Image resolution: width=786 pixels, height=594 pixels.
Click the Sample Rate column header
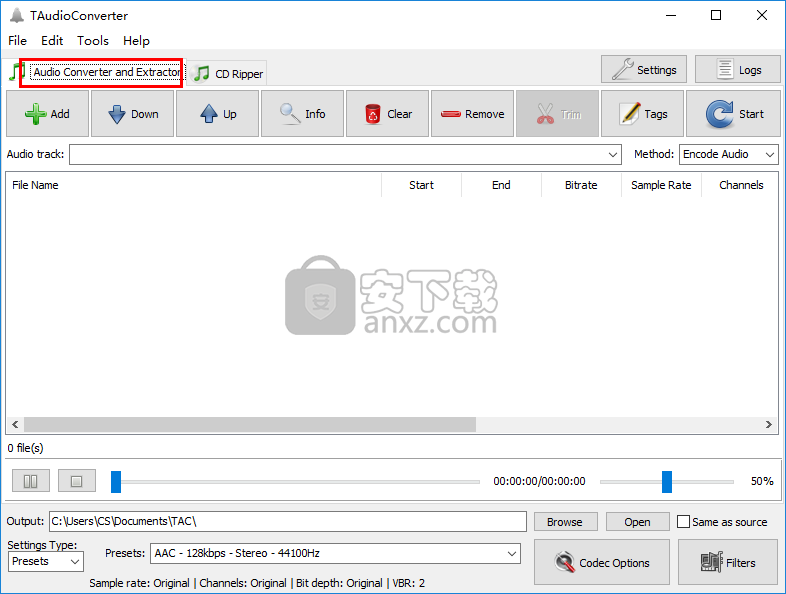pos(661,185)
